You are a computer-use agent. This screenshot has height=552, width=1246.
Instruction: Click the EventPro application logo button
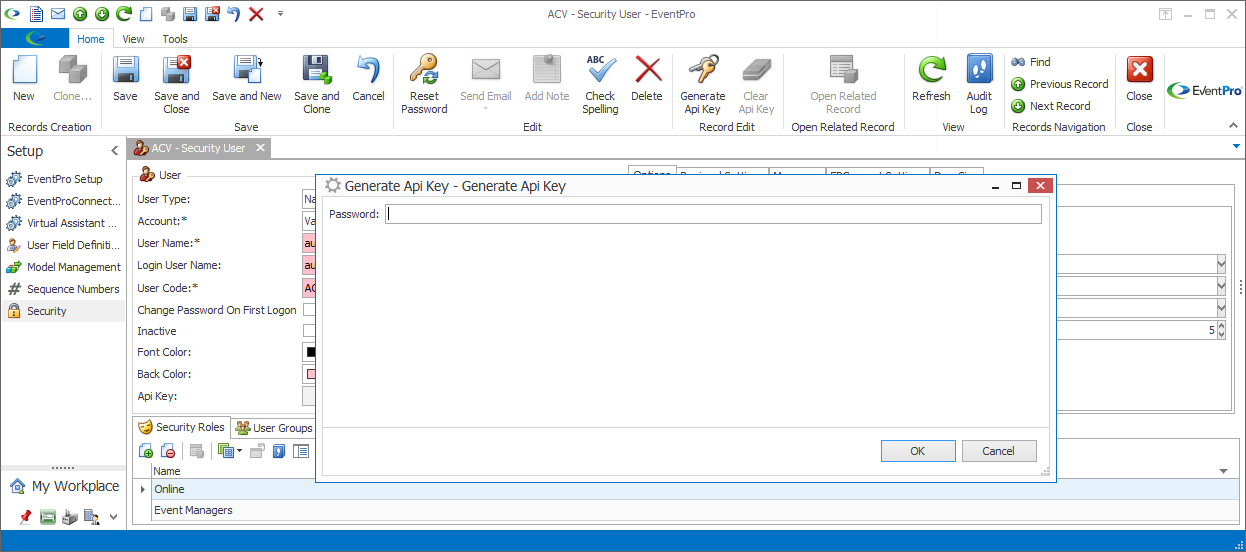(35, 39)
